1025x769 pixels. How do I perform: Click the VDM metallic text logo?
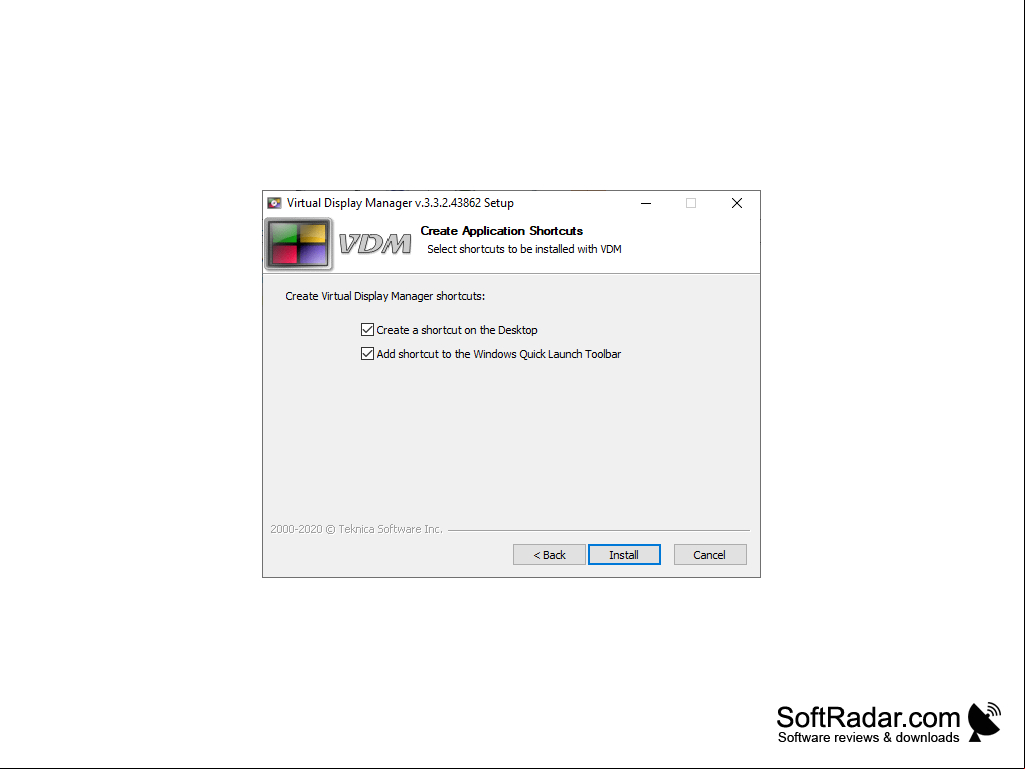pyautogui.click(x=375, y=244)
